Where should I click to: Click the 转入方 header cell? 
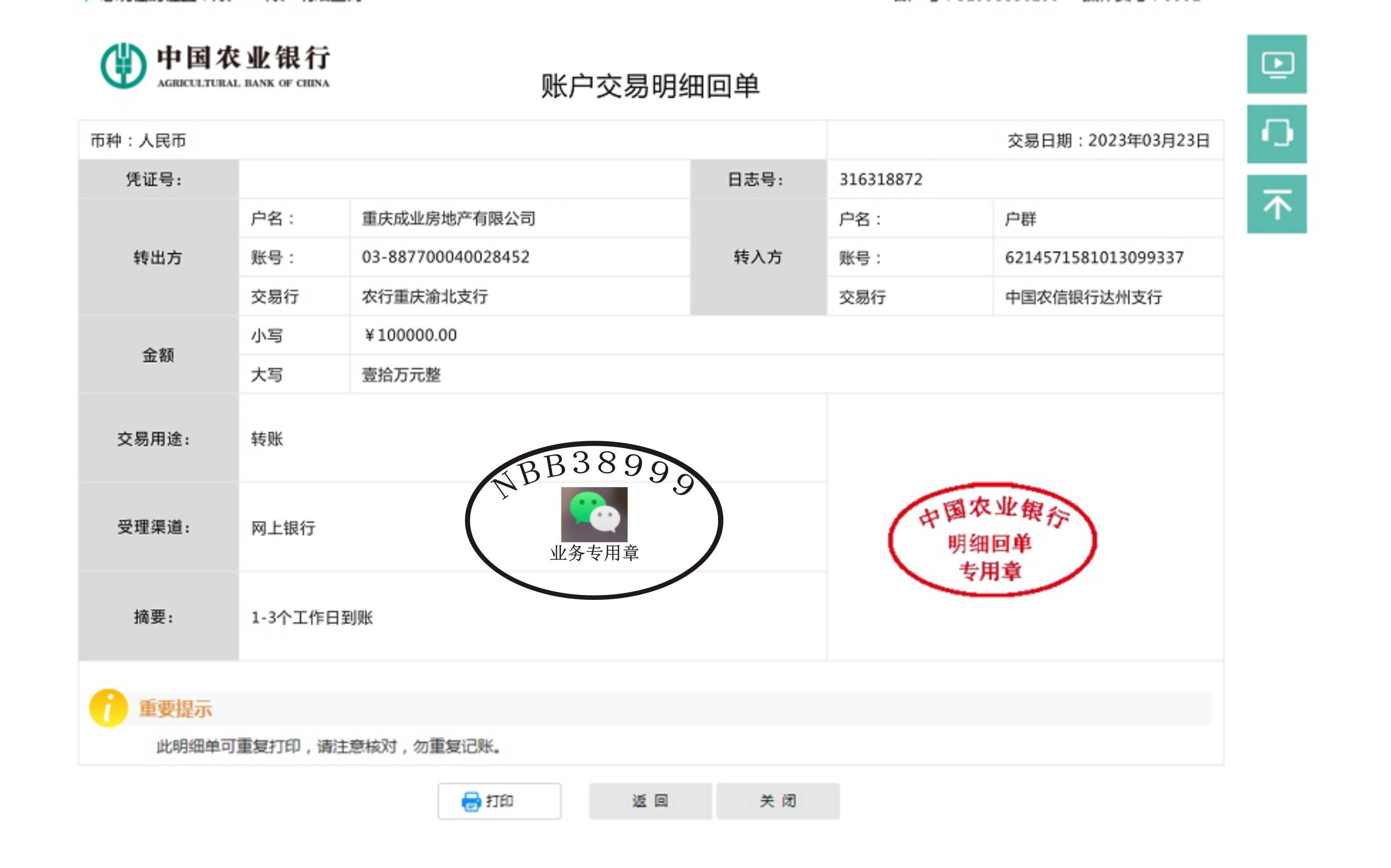(758, 257)
